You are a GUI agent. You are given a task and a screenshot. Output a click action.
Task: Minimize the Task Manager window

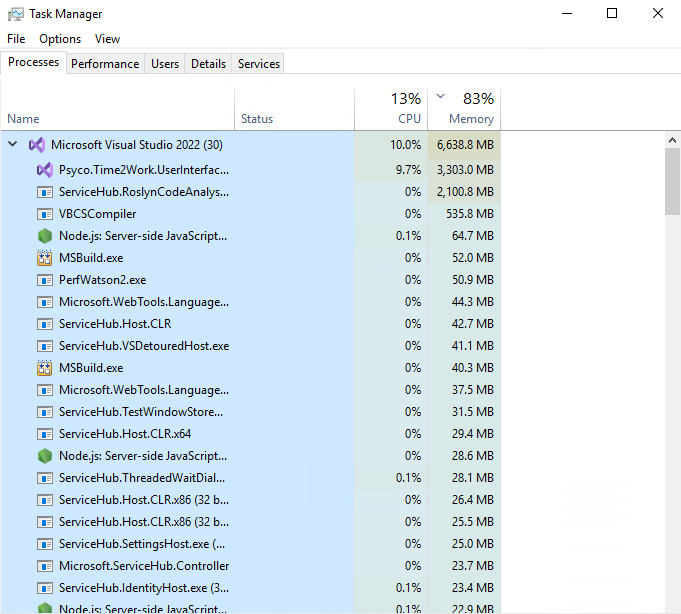point(567,13)
